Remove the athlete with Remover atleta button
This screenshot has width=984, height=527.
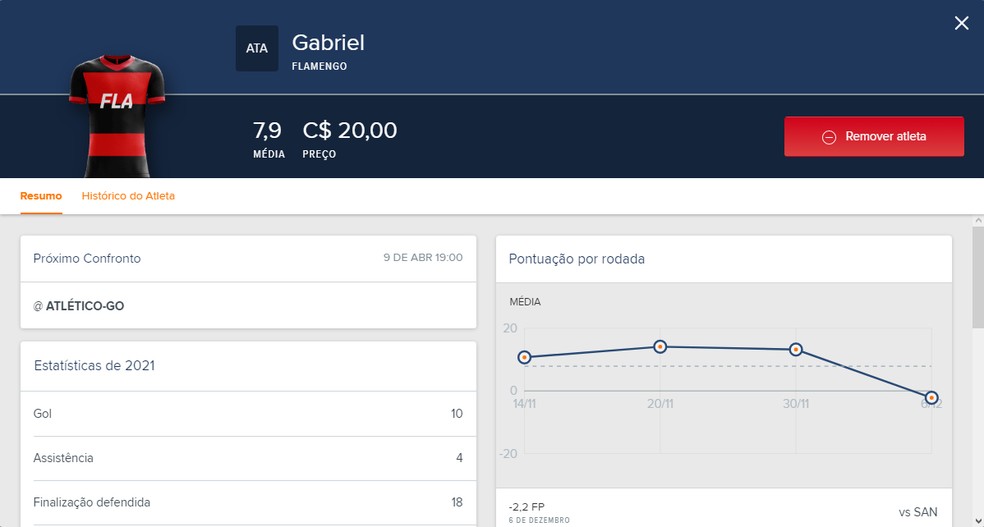(874, 136)
